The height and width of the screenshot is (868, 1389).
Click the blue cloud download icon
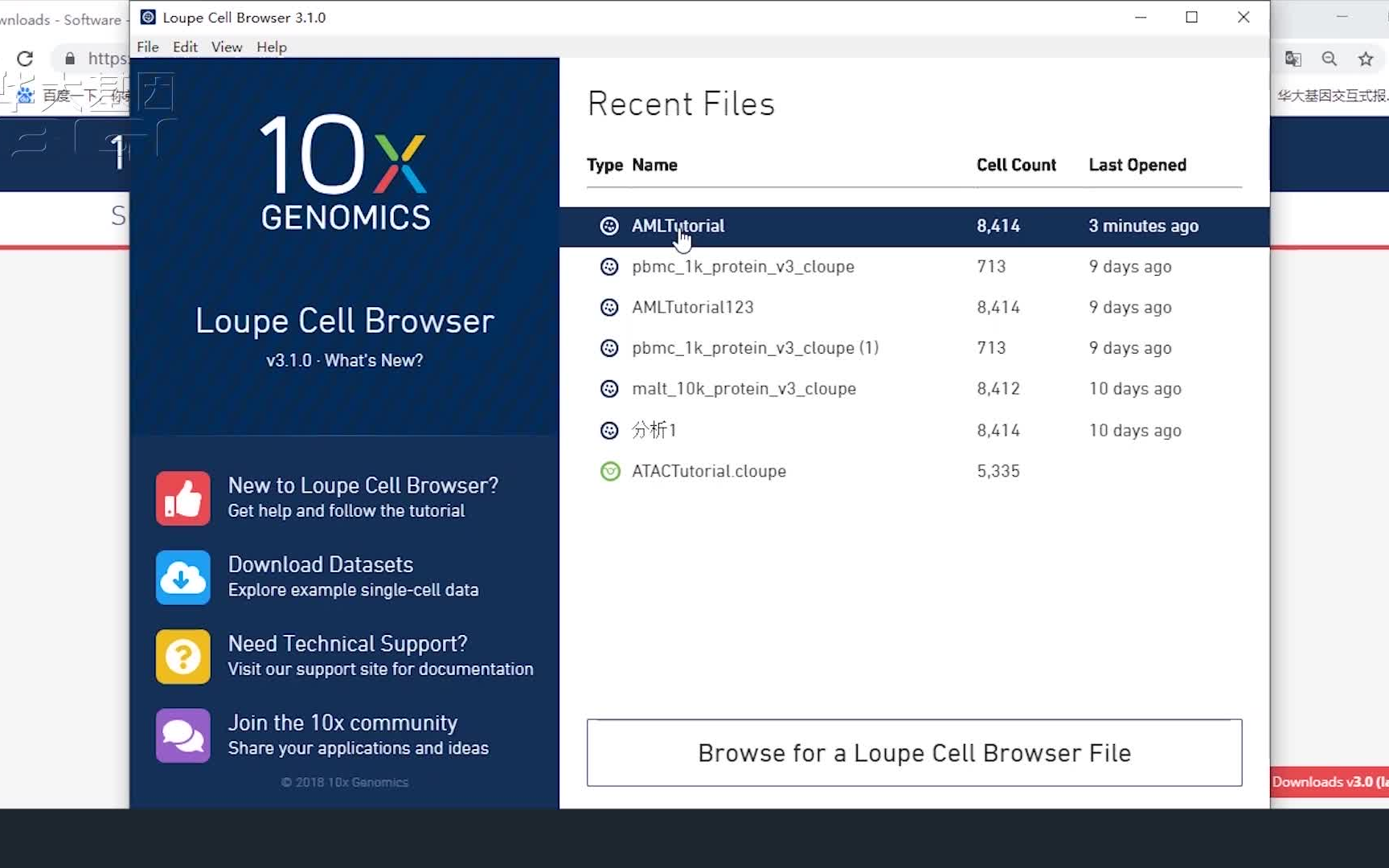(183, 577)
